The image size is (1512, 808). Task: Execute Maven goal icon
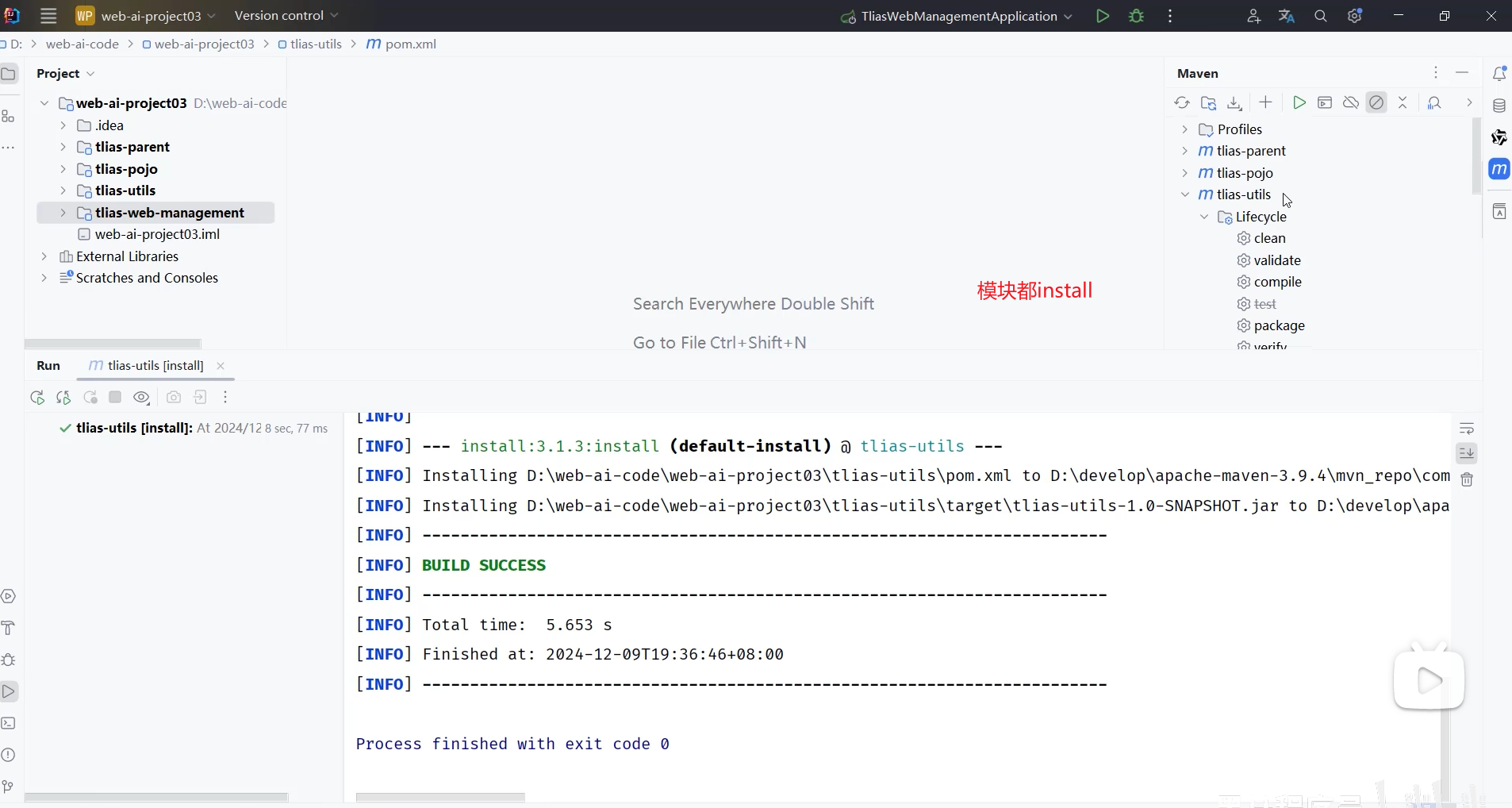(1325, 102)
